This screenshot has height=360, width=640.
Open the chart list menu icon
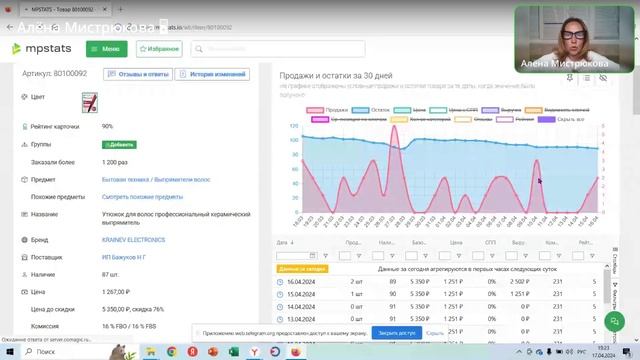point(587,78)
